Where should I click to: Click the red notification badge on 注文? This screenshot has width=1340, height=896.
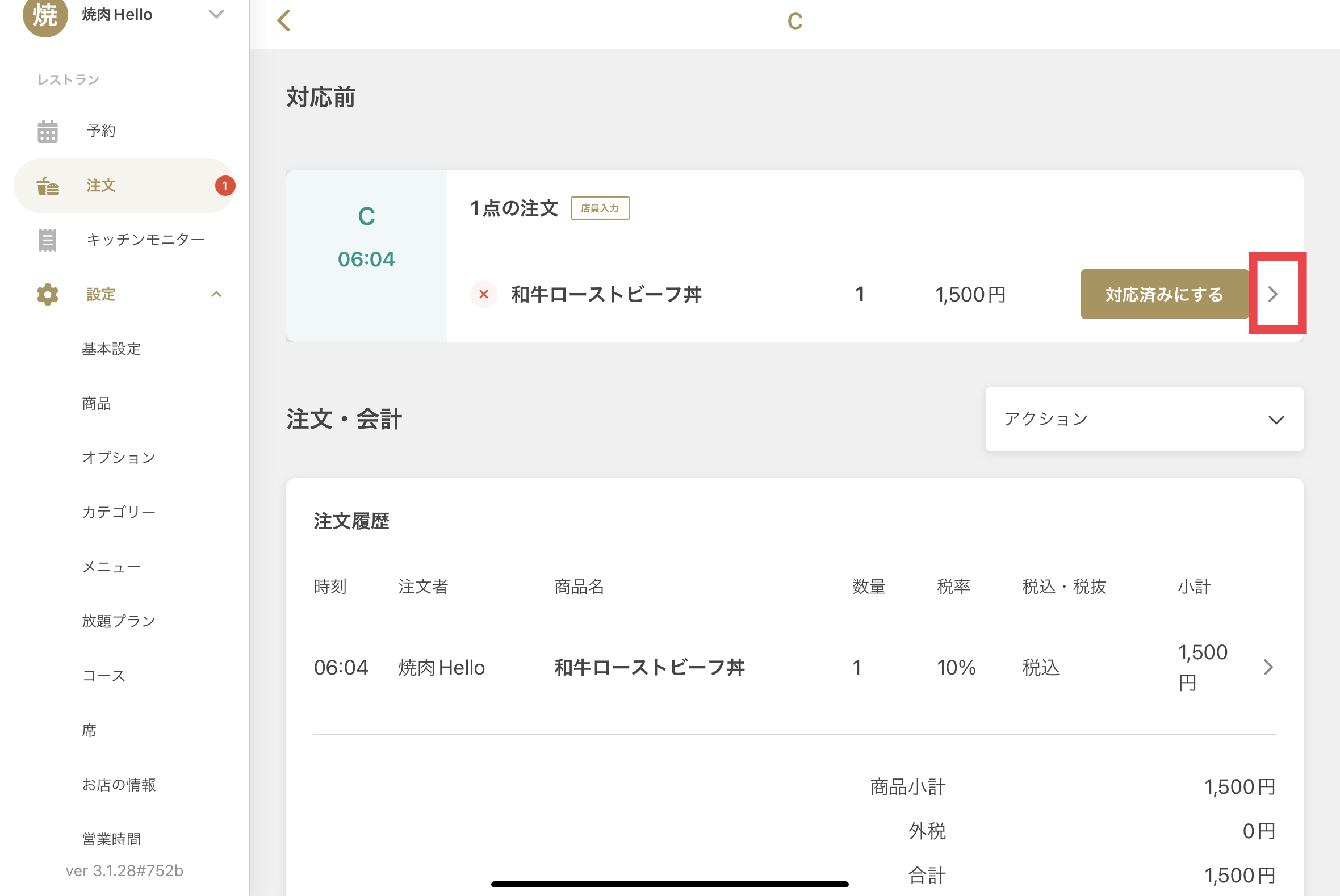[x=225, y=186]
